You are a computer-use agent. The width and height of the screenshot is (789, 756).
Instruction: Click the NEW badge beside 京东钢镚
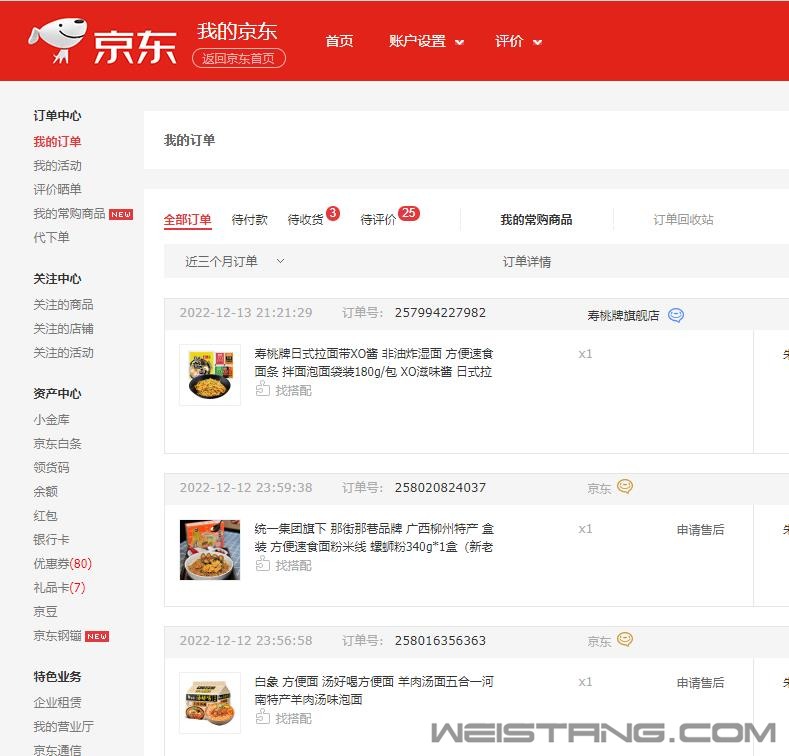pos(97,637)
